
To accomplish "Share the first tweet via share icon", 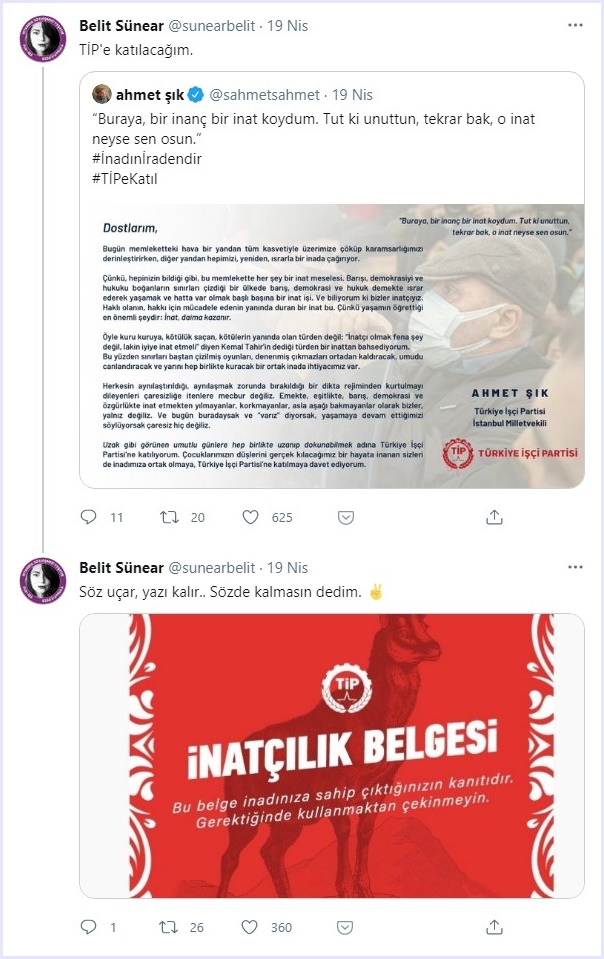I will click(494, 517).
